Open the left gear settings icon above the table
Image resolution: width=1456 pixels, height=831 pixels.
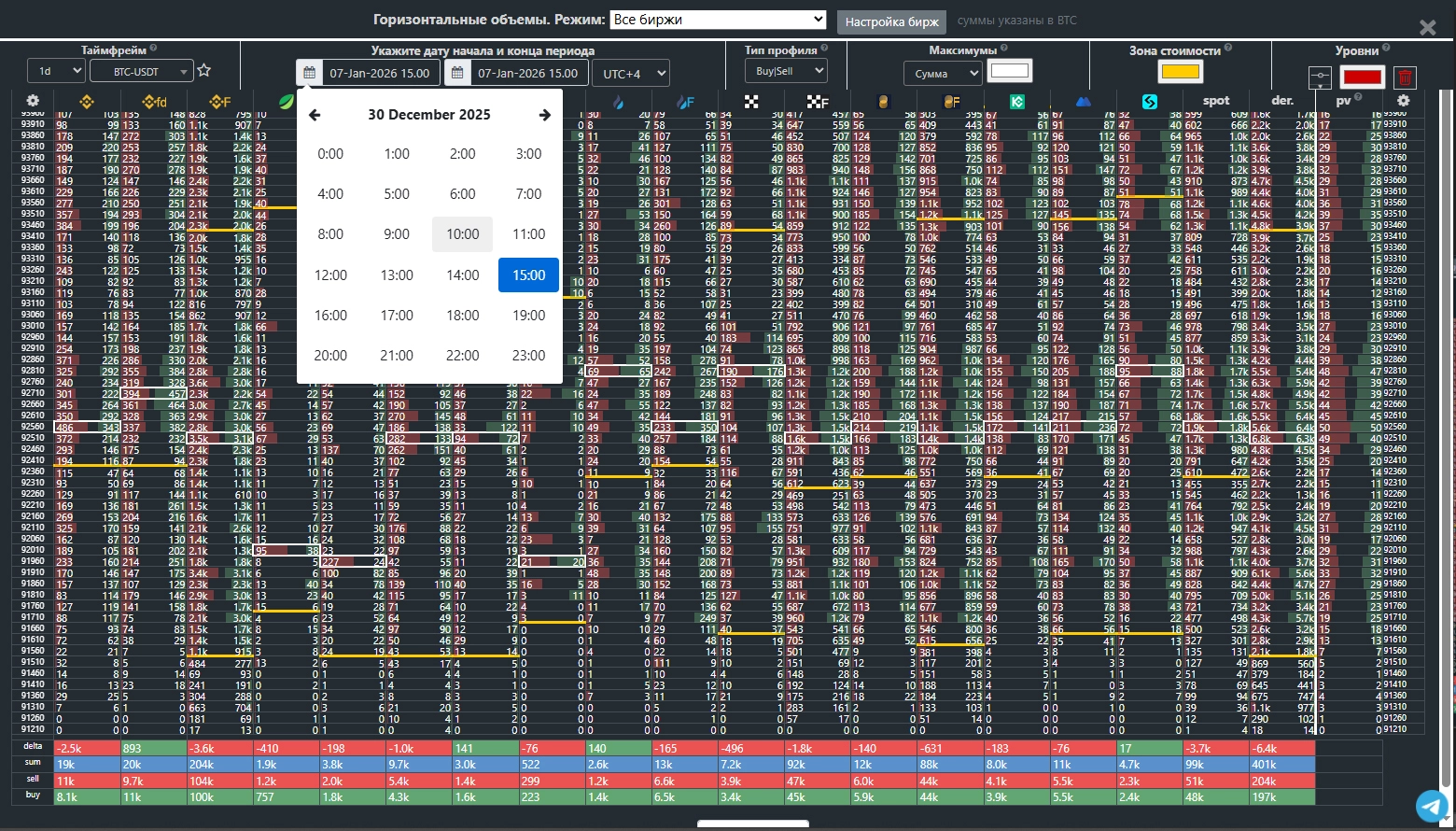tap(33, 101)
